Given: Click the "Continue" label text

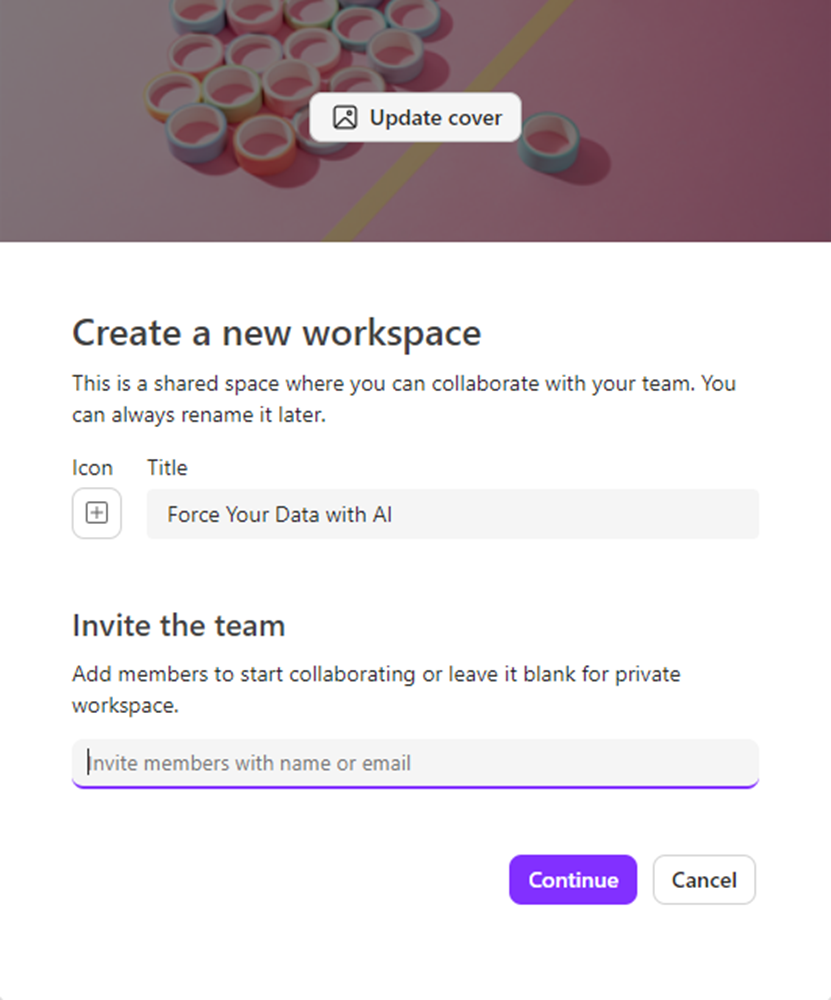Looking at the screenshot, I should pyautogui.click(x=573, y=880).
